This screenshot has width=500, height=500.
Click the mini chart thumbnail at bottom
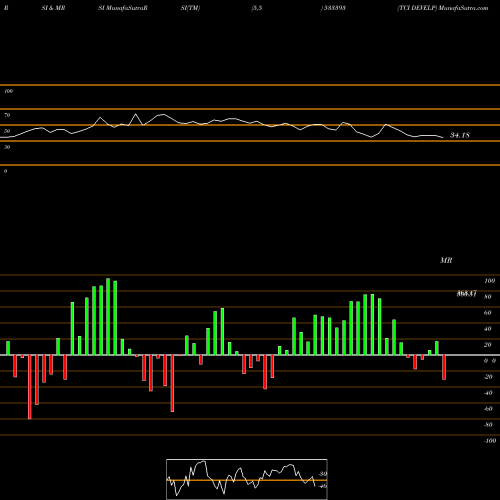coord(247,479)
